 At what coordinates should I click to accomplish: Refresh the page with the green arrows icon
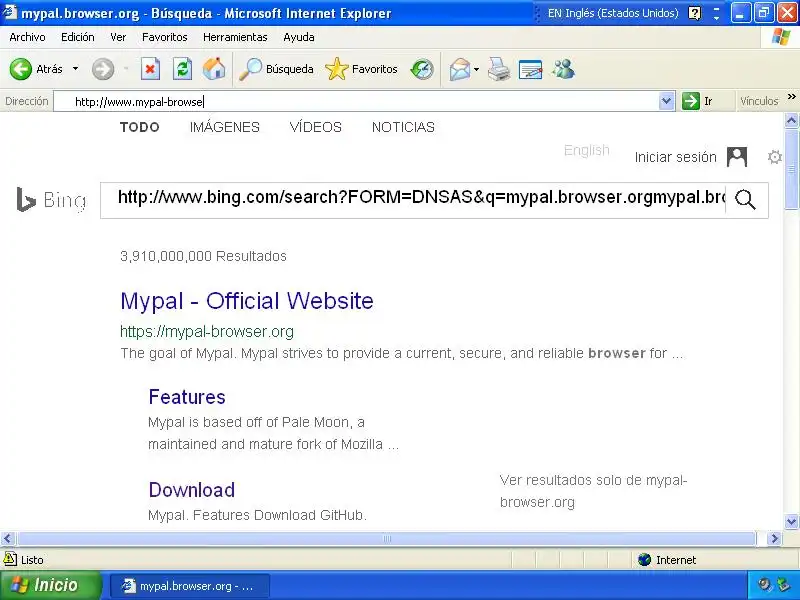(182, 69)
